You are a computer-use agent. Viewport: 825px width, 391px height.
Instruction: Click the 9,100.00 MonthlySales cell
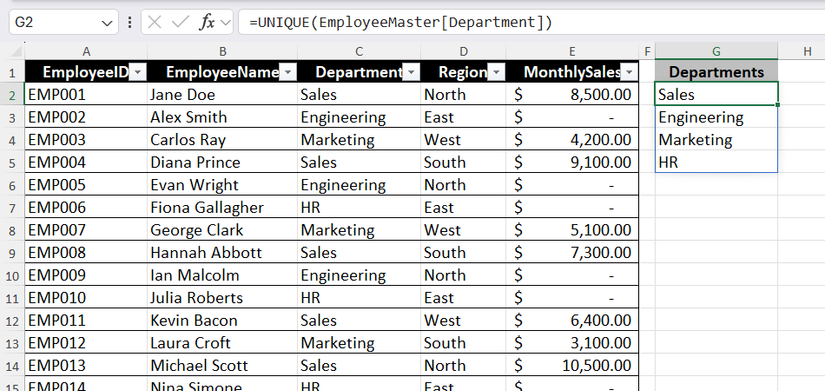pos(572,162)
